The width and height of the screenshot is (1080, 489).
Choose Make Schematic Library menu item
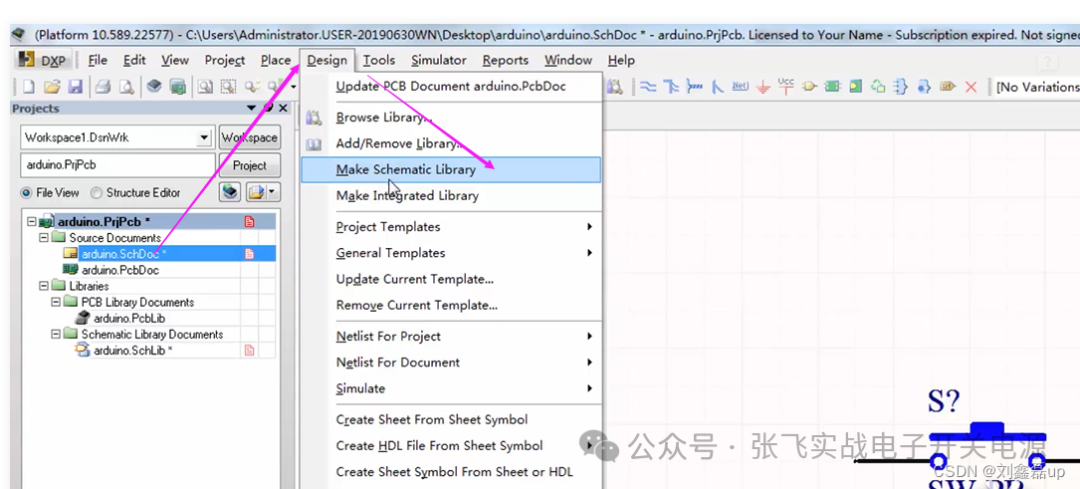tap(451, 169)
